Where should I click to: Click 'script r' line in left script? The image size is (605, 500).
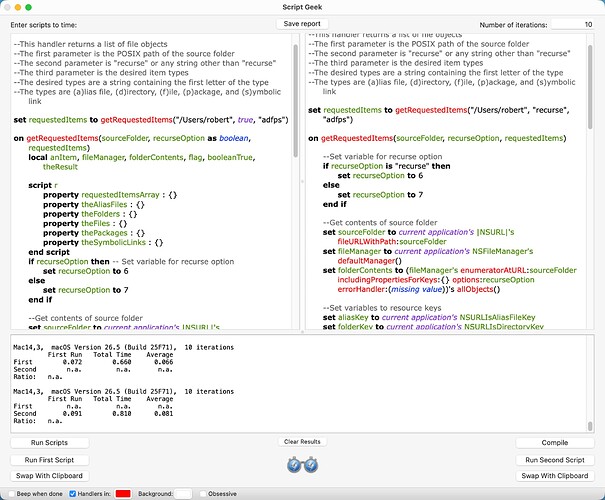pyautogui.click(x=43, y=185)
